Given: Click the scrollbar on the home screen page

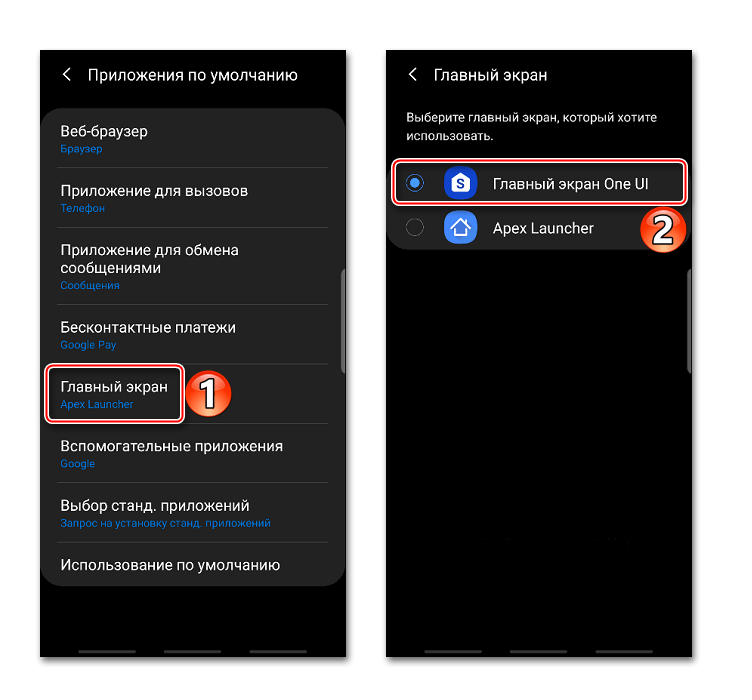Looking at the screenshot, I should pos(689,321).
